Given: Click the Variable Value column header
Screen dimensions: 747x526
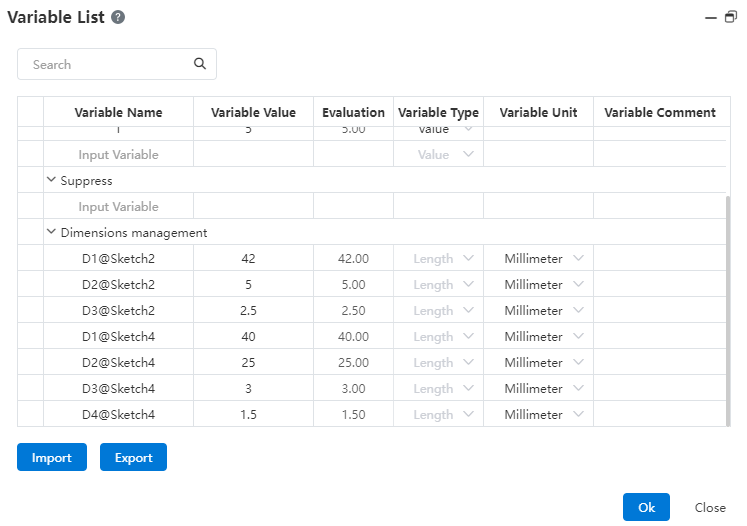Looking at the screenshot, I should click(x=253, y=112).
